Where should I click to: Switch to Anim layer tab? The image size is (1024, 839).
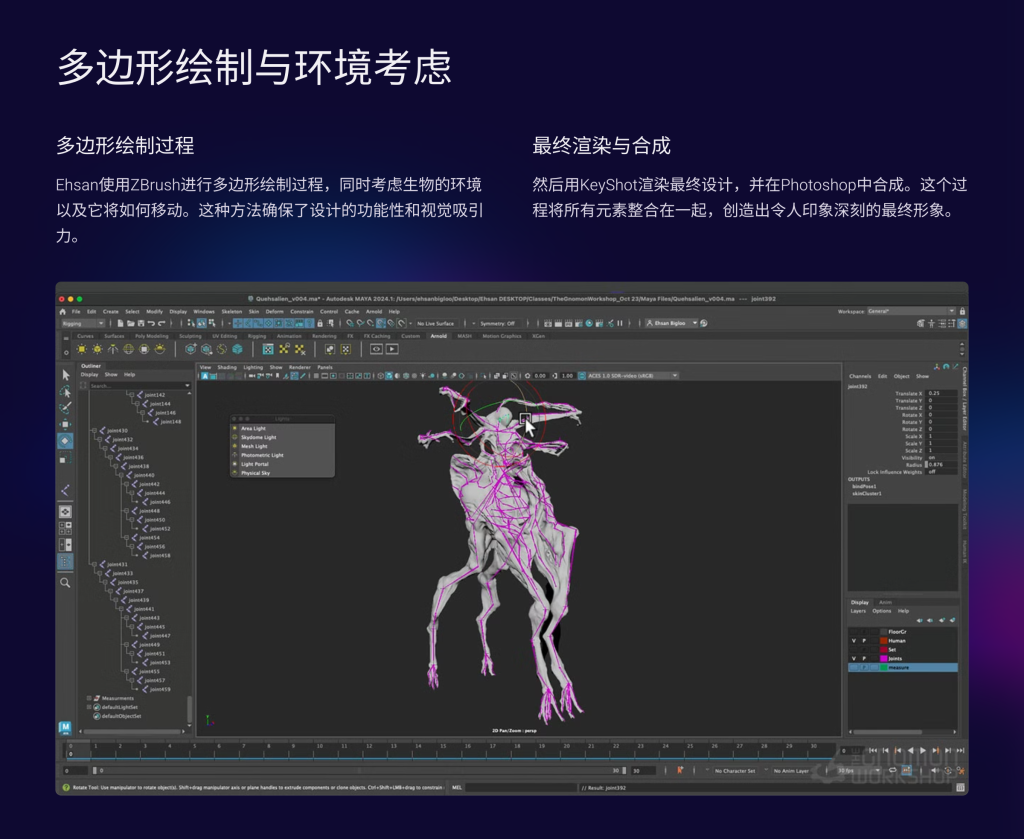tap(886, 603)
